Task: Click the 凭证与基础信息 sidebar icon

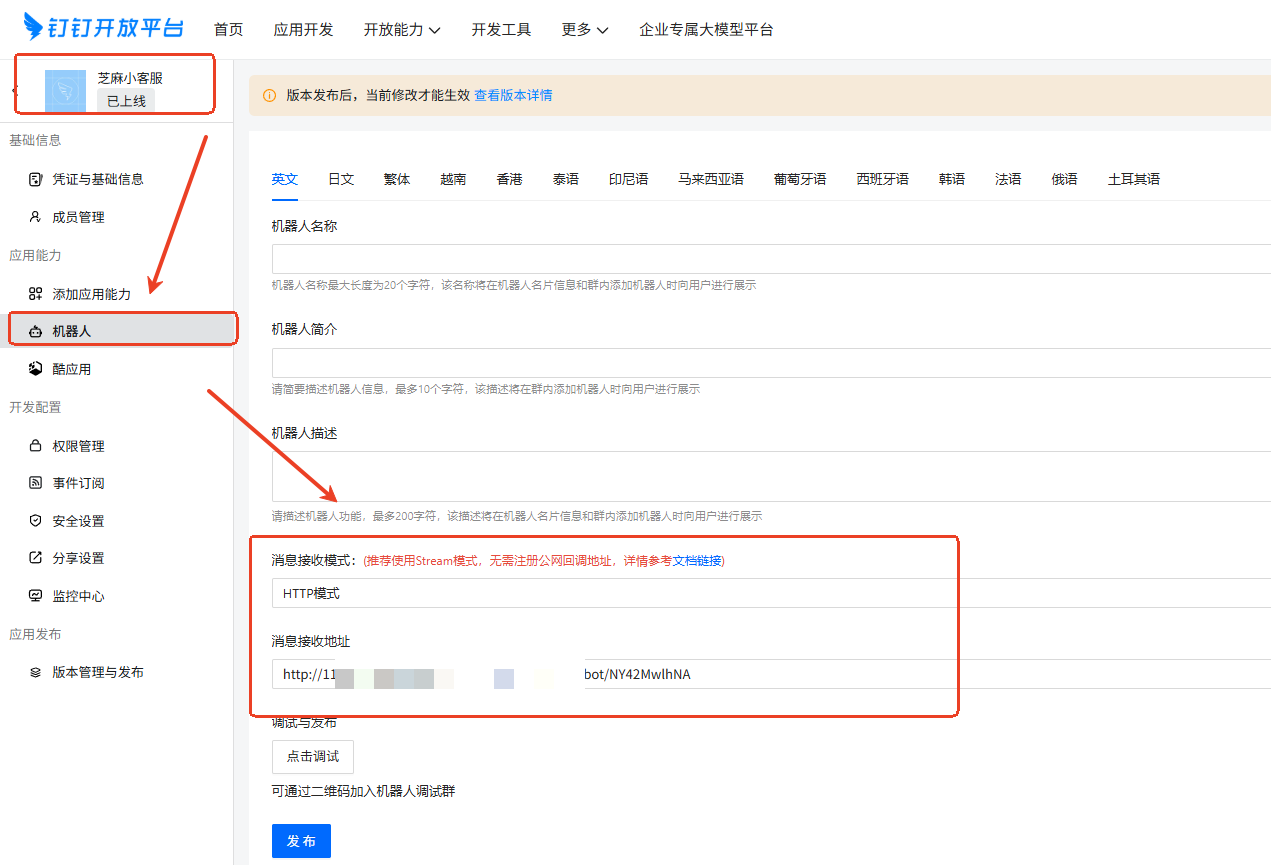Action: click(x=36, y=179)
